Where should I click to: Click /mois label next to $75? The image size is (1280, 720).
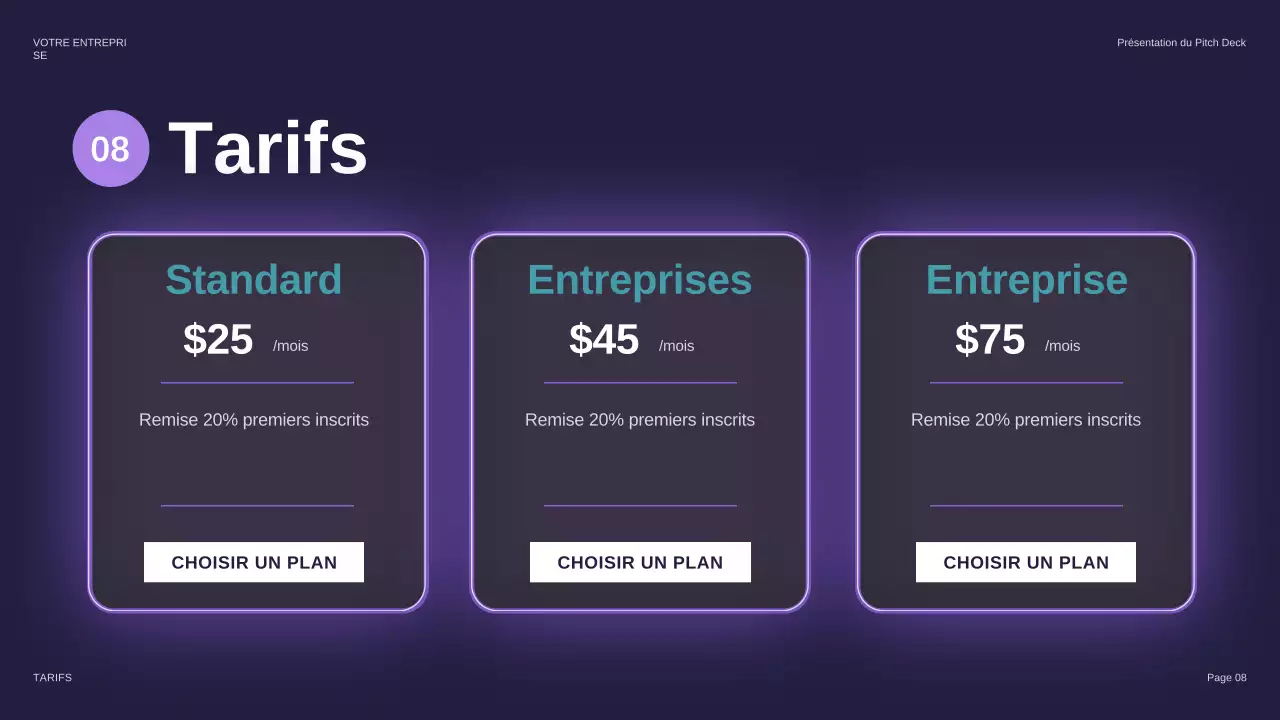(x=1063, y=346)
